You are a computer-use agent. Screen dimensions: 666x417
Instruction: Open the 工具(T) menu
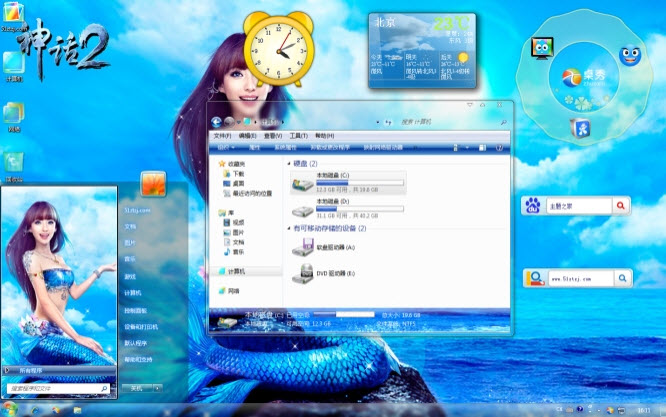point(299,136)
